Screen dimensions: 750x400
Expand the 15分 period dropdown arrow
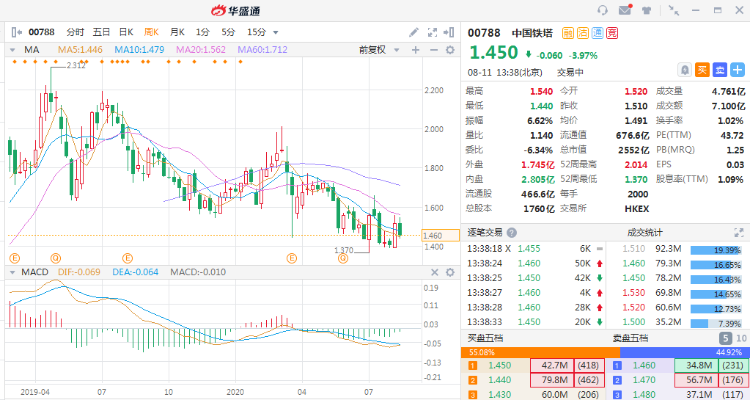(x=276, y=33)
